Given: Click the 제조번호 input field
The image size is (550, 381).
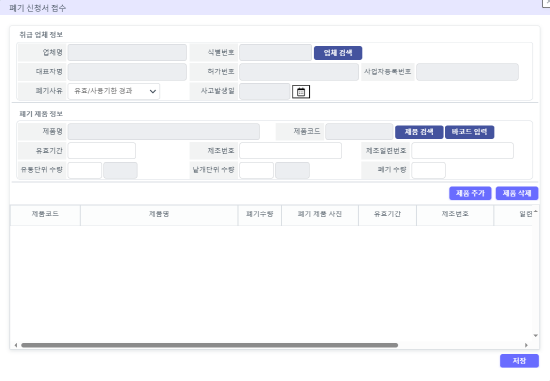Looking at the screenshot, I should tap(290, 151).
